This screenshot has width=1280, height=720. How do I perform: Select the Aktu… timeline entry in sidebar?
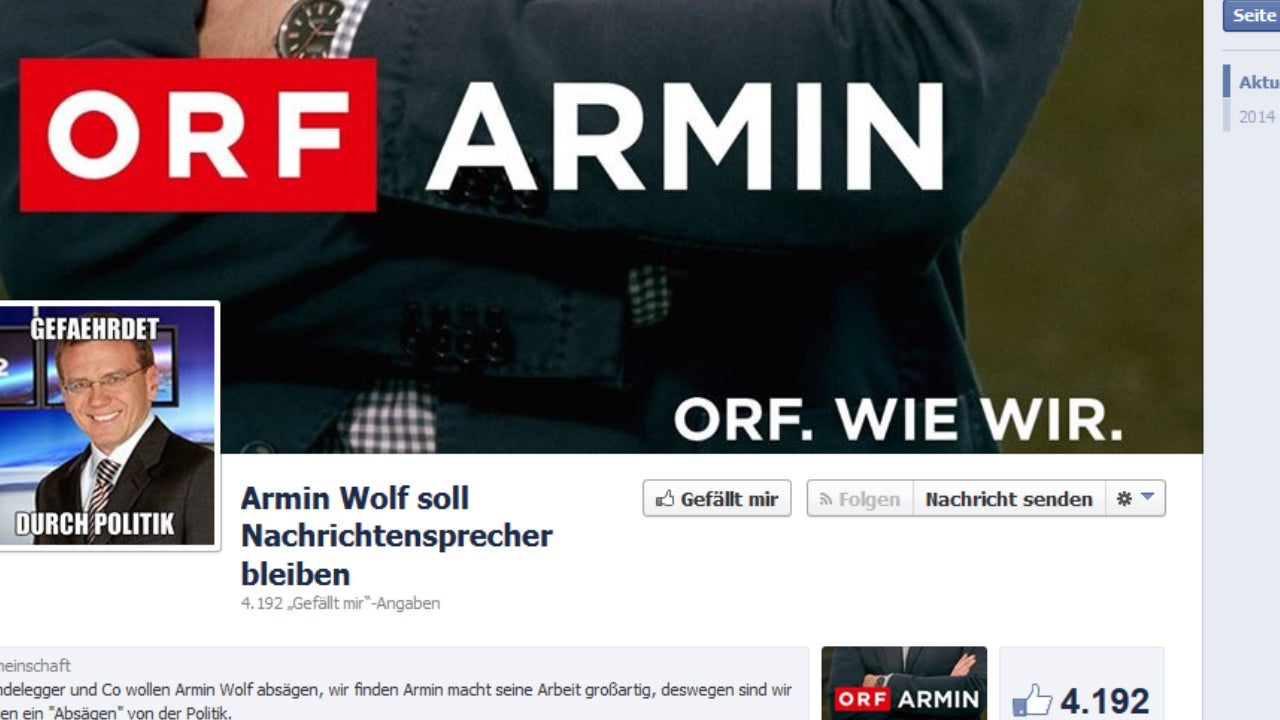coord(1258,82)
